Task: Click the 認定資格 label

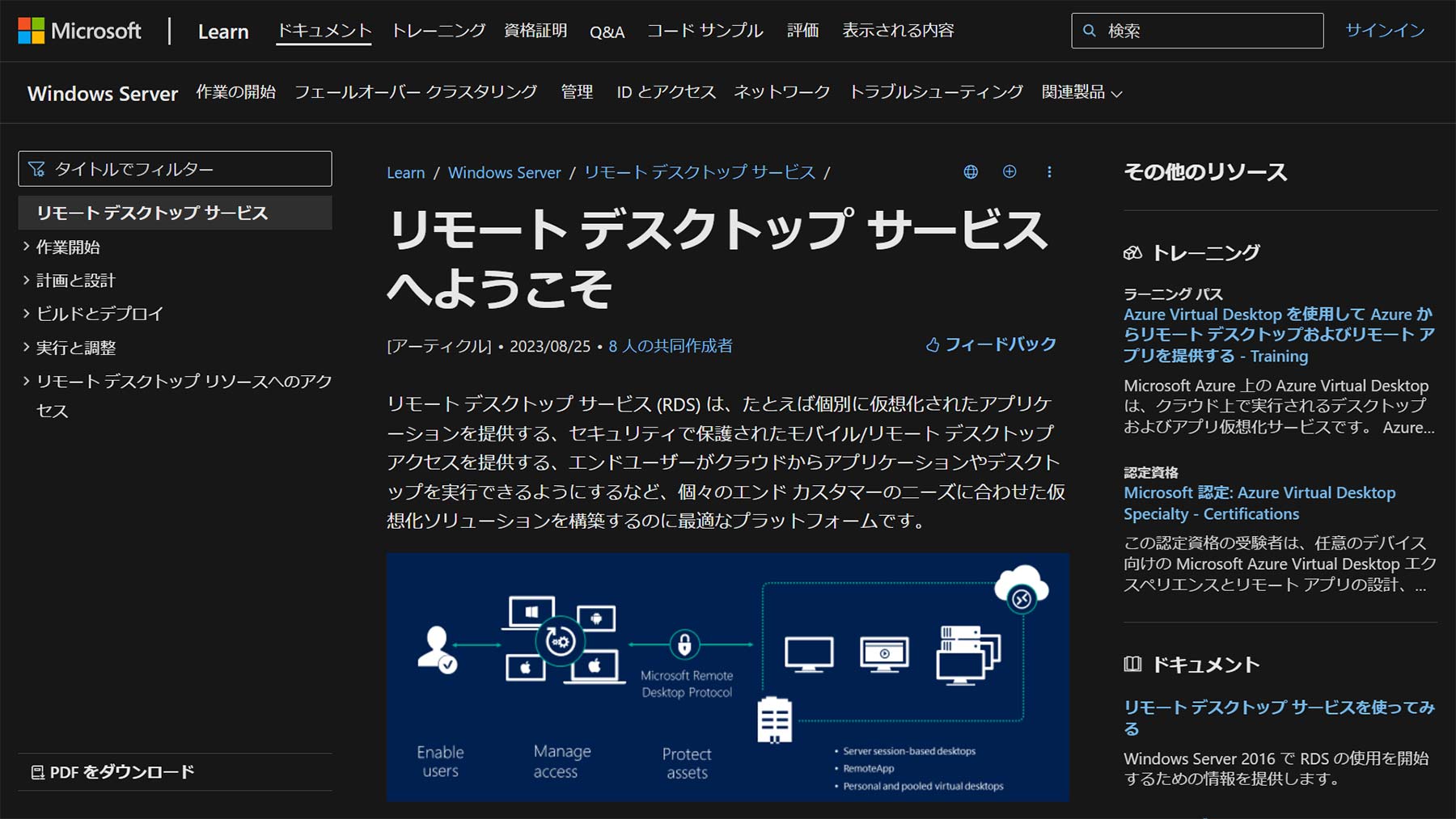Action: [x=1150, y=473]
